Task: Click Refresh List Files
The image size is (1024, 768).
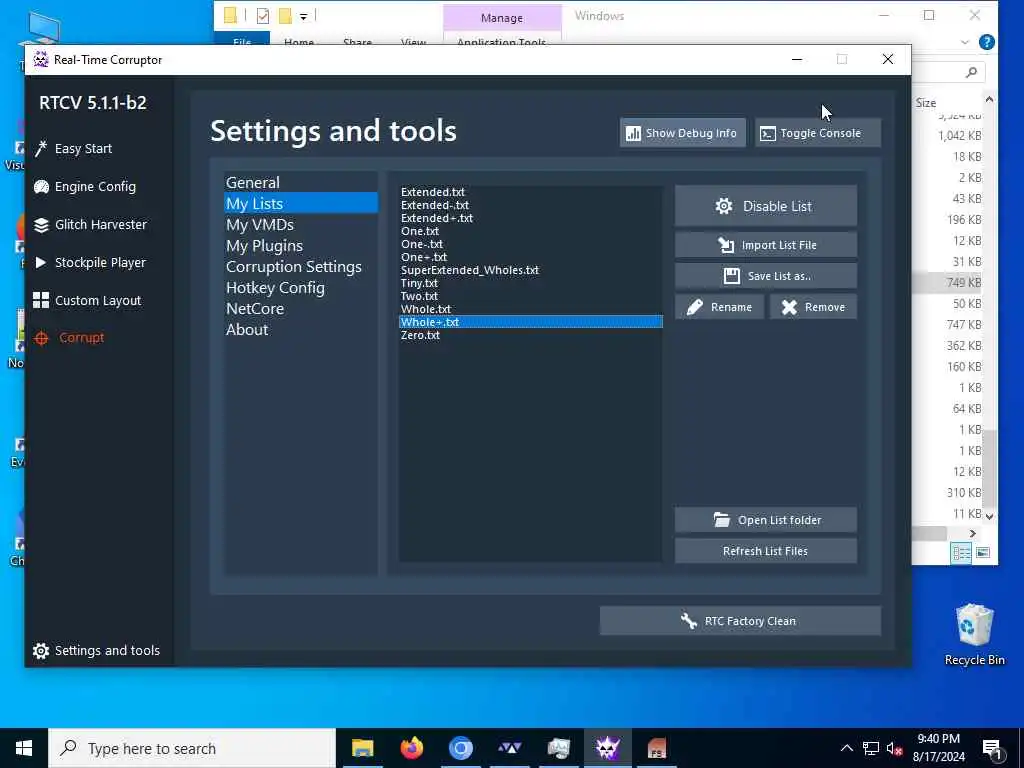Action: (x=765, y=551)
